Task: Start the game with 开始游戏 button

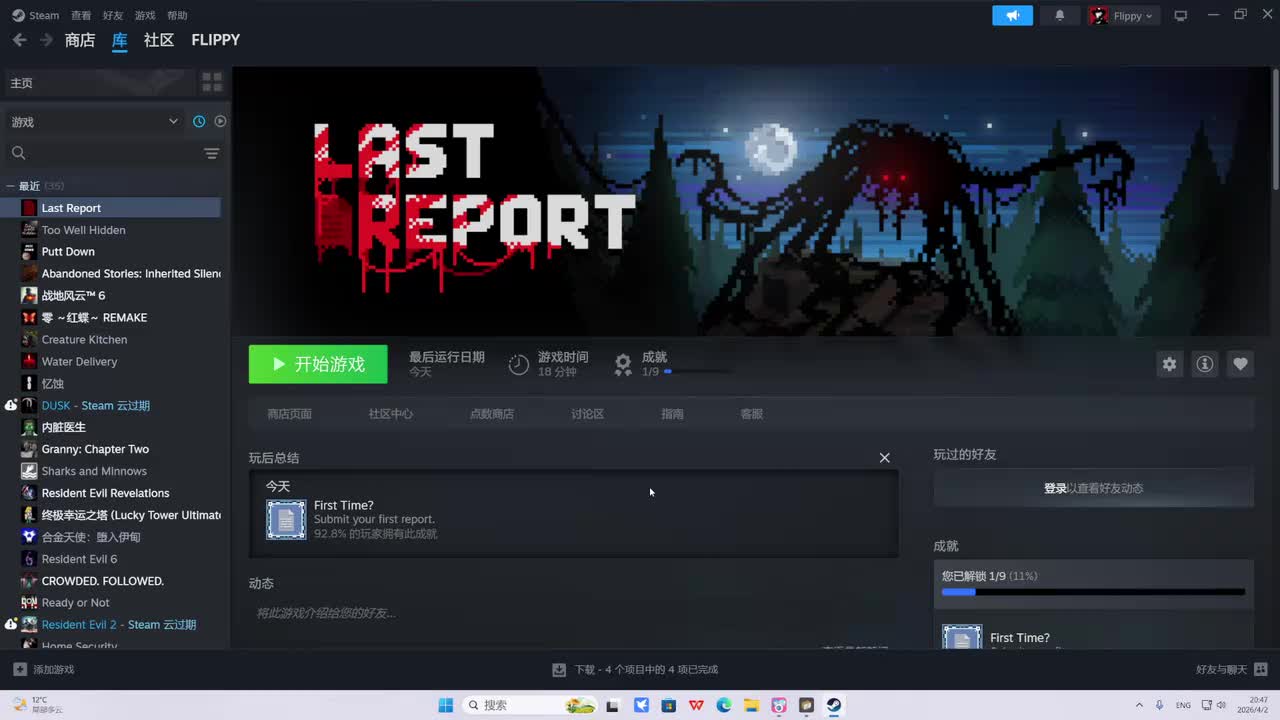Action: (318, 364)
